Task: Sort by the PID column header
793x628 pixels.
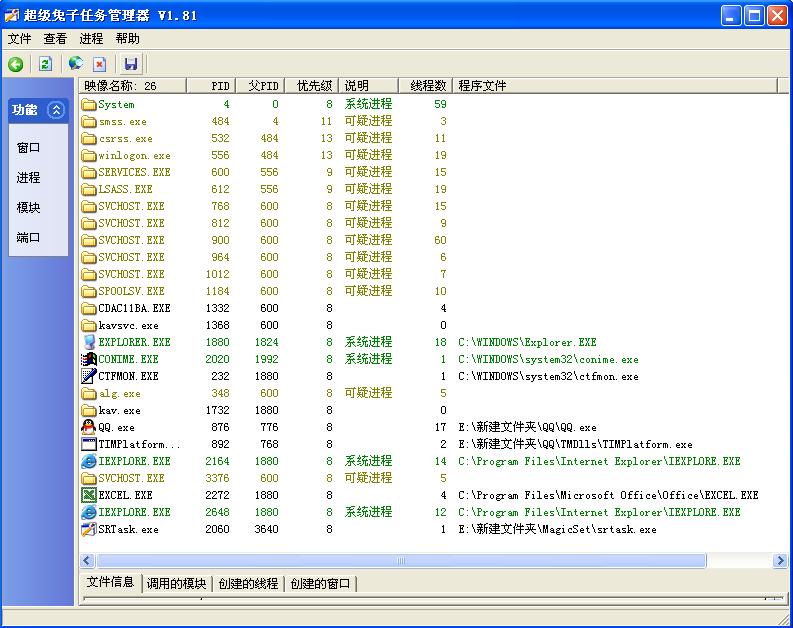Action: coord(211,86)
